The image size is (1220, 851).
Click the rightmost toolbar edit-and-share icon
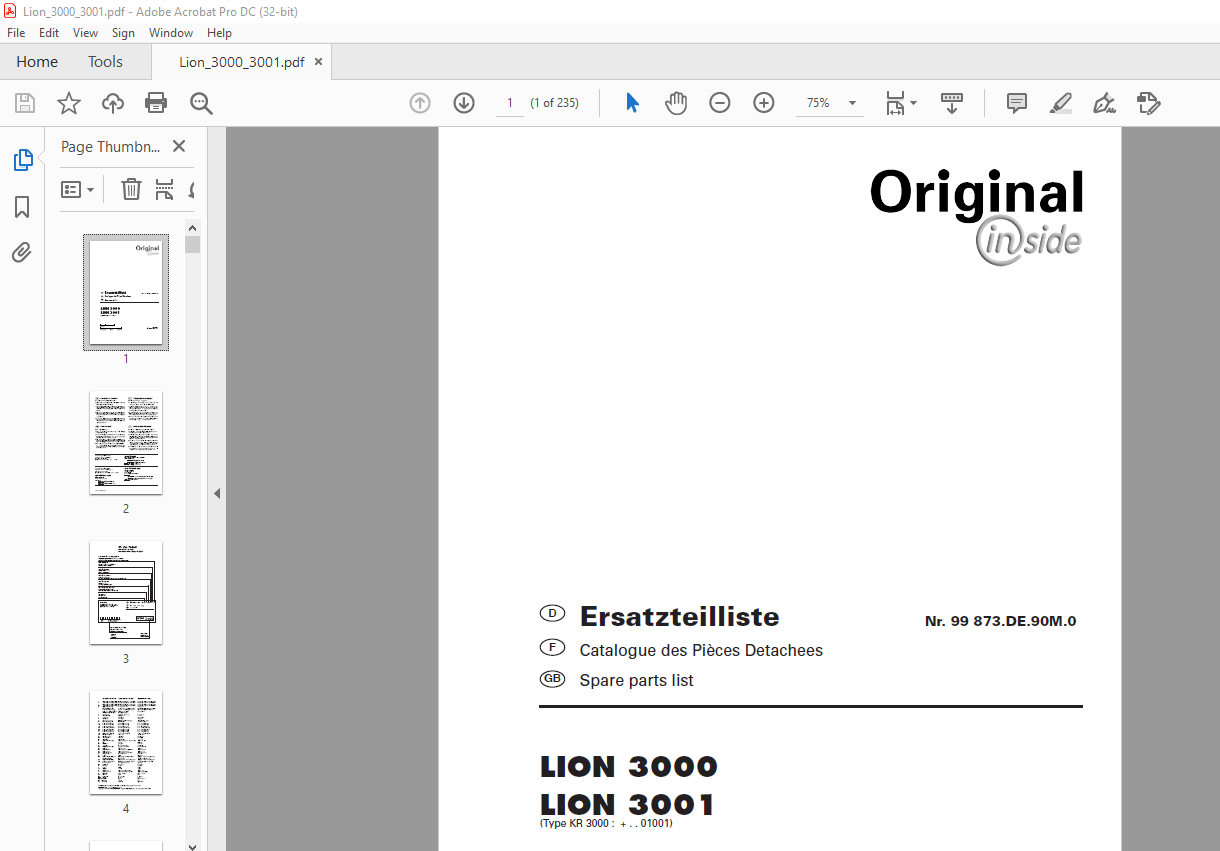pyautogui.click(x=1148, y=103)
